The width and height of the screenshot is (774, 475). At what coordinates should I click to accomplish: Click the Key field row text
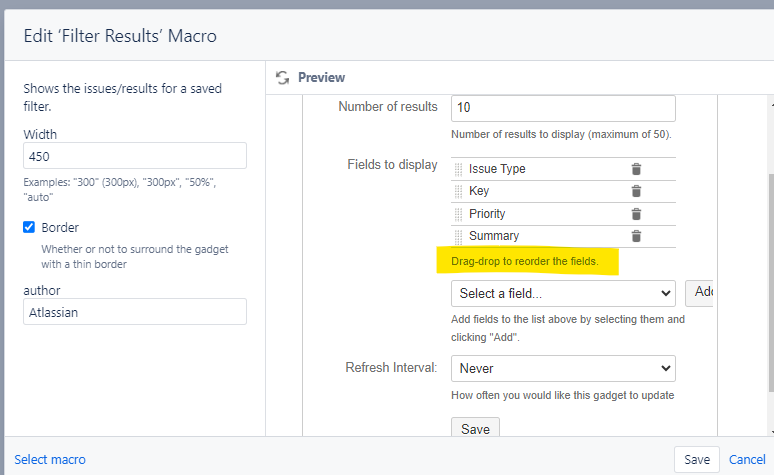tap(479, 191)
